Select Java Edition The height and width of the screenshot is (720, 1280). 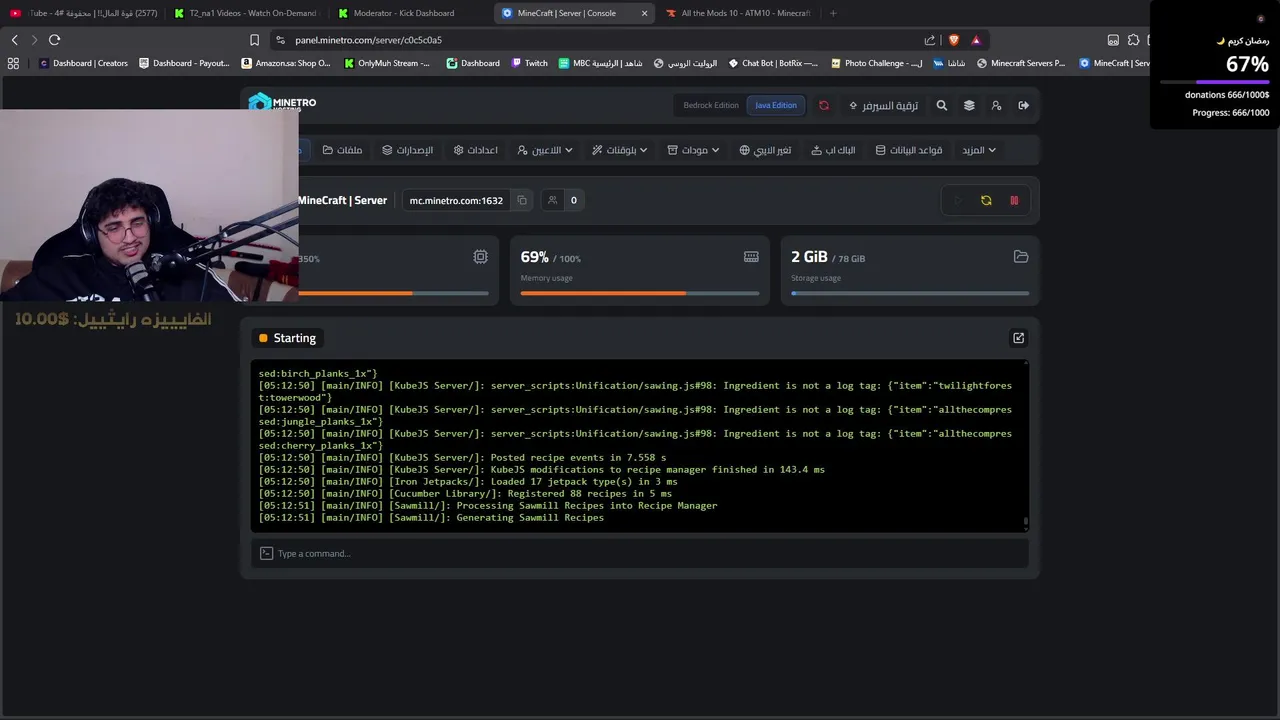coord(776,105)
